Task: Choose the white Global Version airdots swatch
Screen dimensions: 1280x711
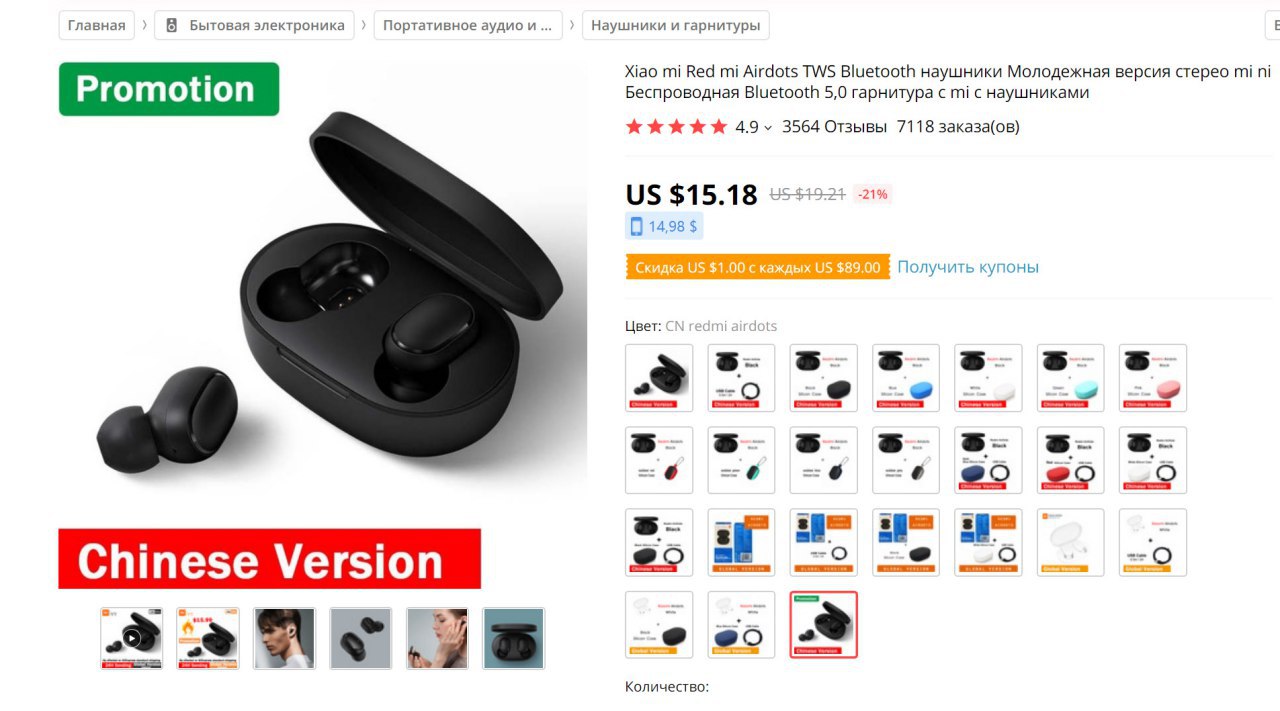Action: tap(1070, 543)
